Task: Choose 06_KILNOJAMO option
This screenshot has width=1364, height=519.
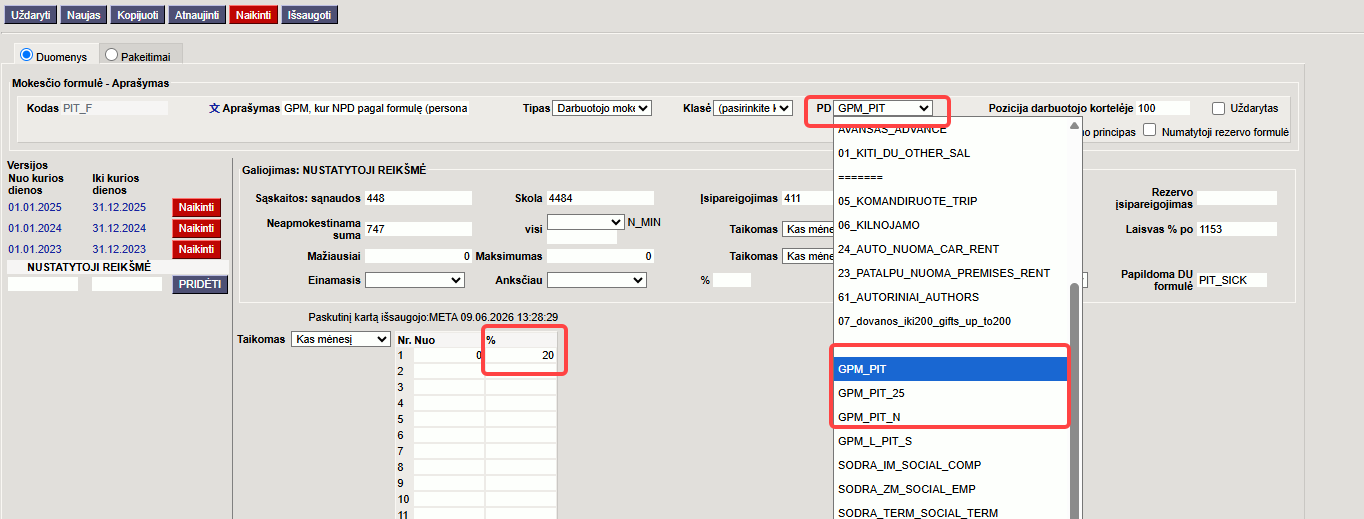Action: point(951,225)
